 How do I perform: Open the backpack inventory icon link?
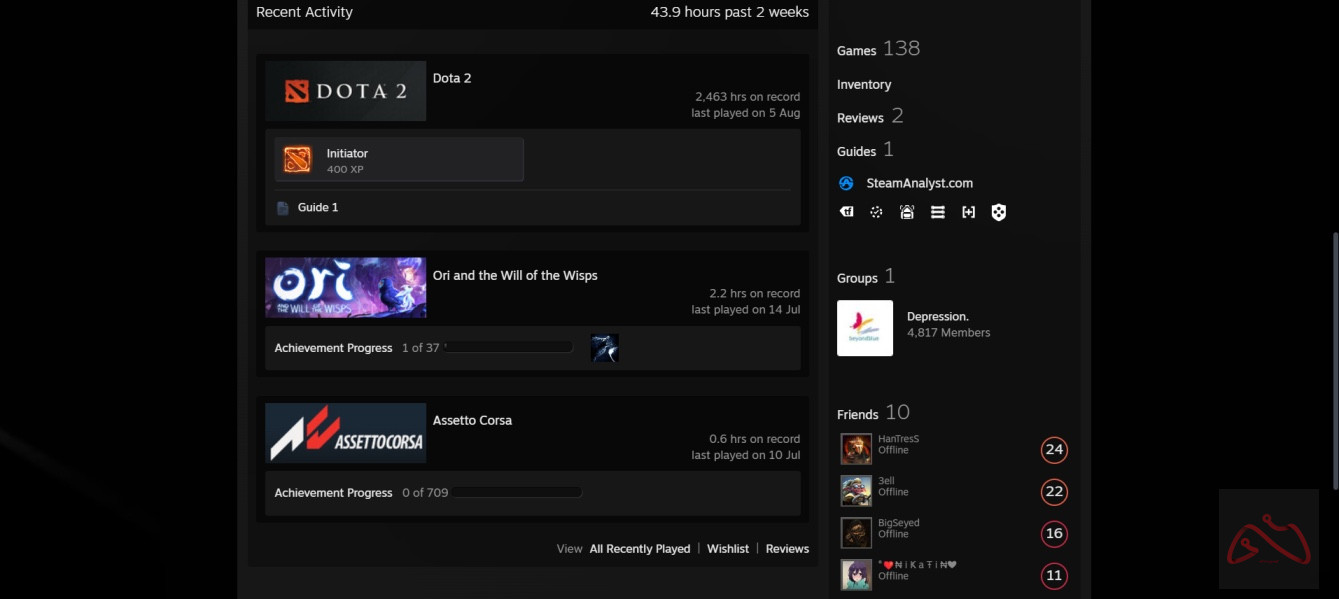click(906, 212)
